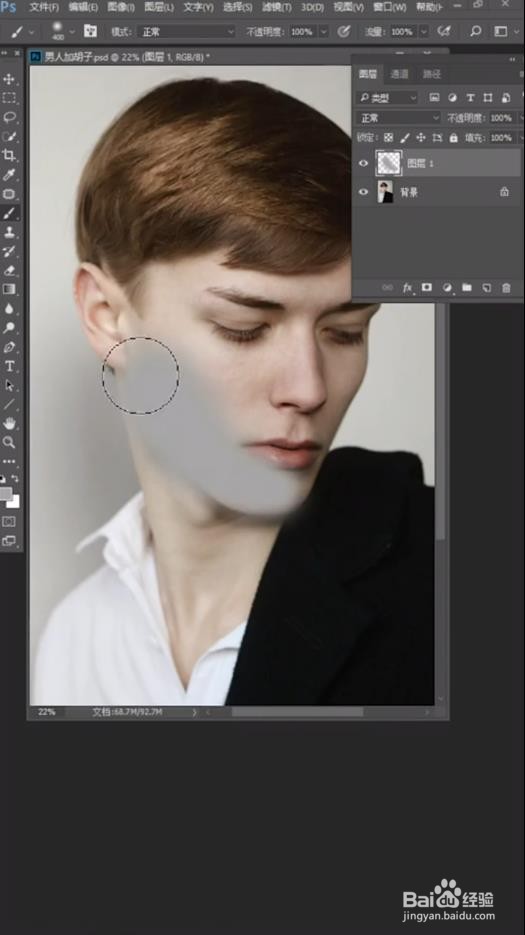
Task: Open the 视图(V) menu
Action: (348, 7)
